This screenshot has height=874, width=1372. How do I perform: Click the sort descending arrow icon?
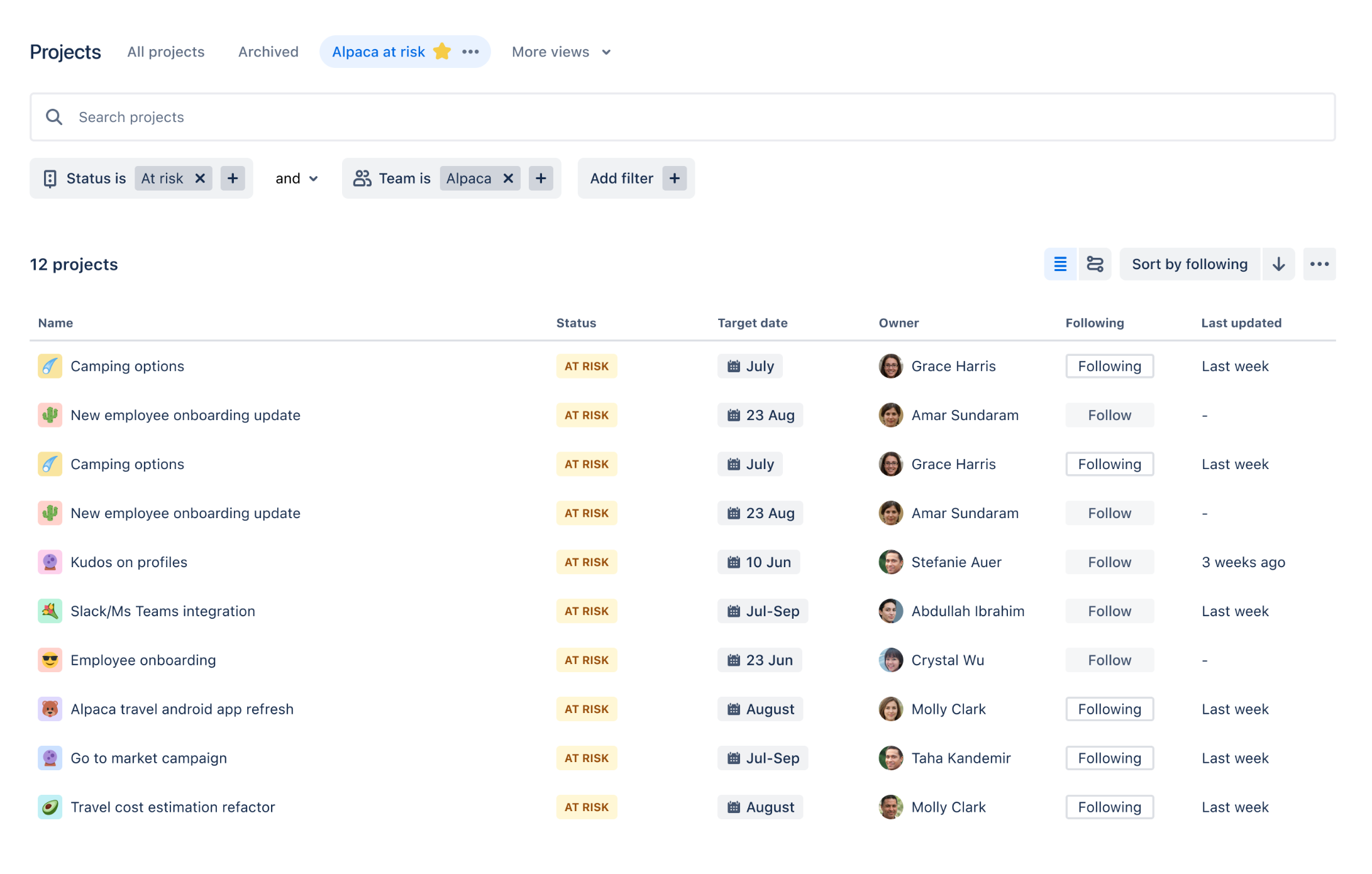click(1282, 264)
